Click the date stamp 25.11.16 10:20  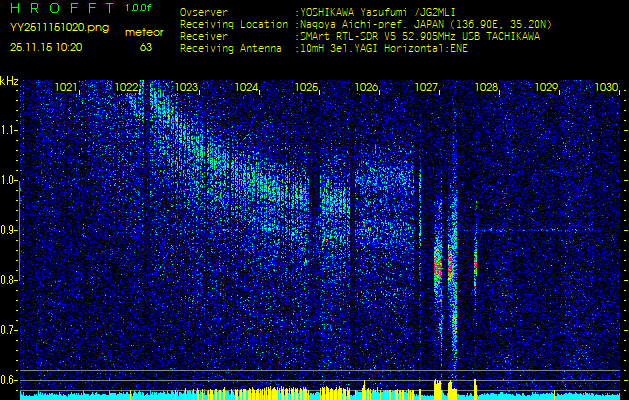pyautogui.click(x=46, y=47)
